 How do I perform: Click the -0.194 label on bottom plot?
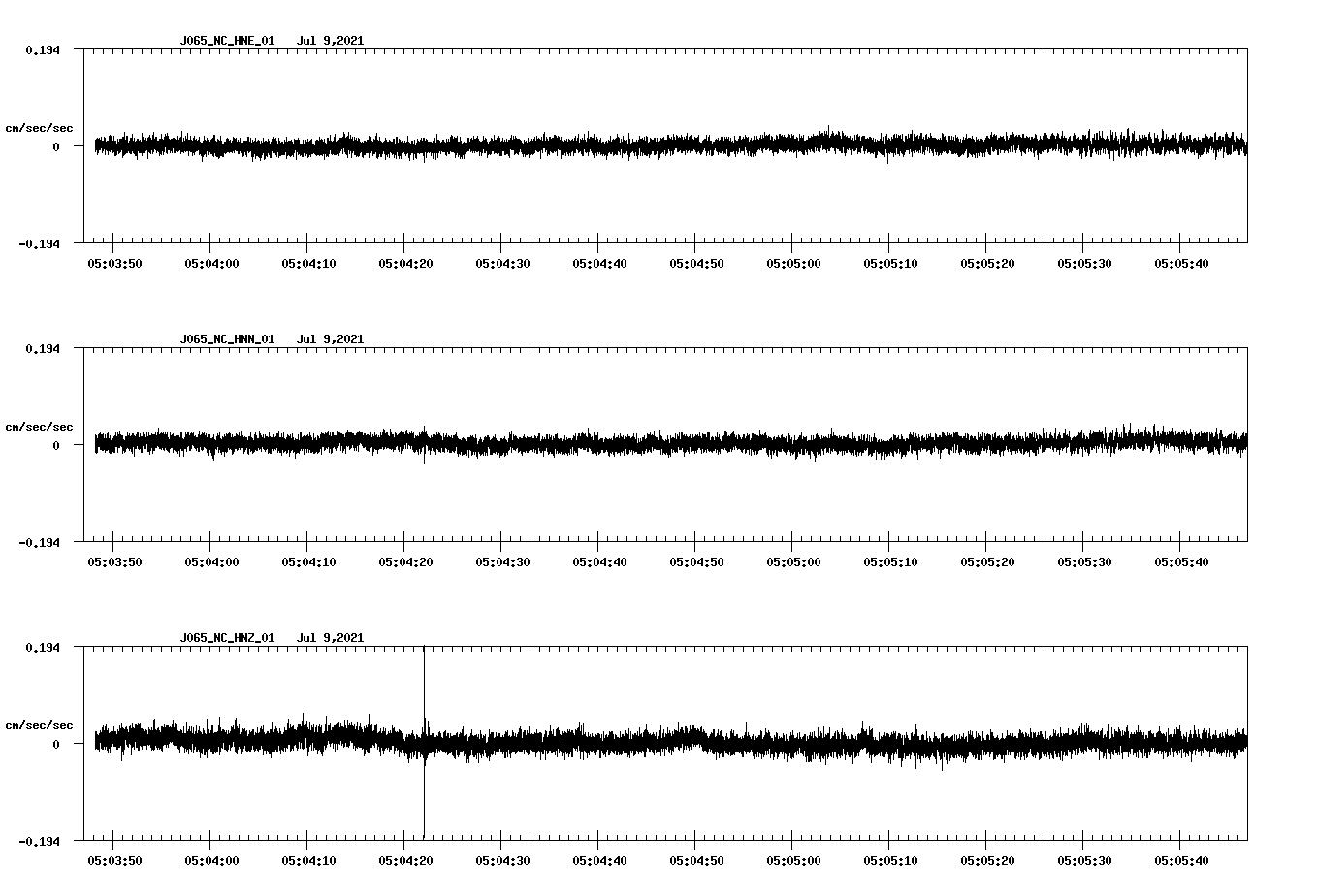coord(40,840)
